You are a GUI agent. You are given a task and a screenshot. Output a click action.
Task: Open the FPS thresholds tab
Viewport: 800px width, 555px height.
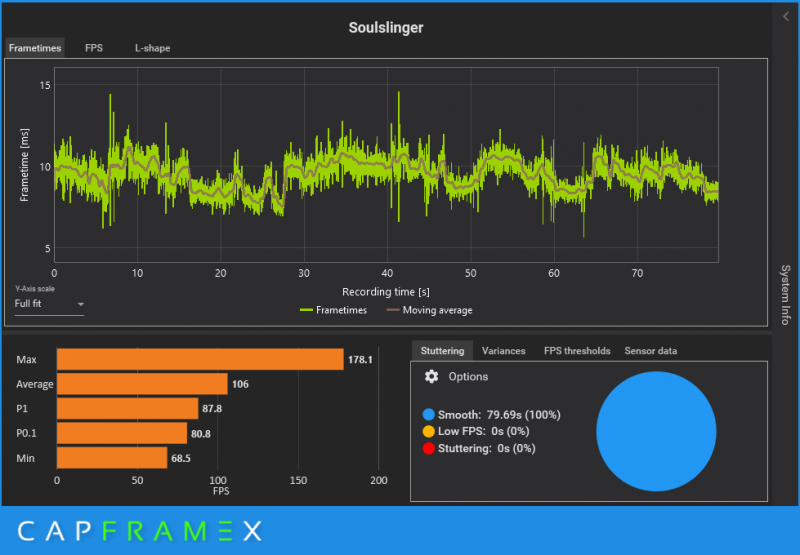pos(577,351)
